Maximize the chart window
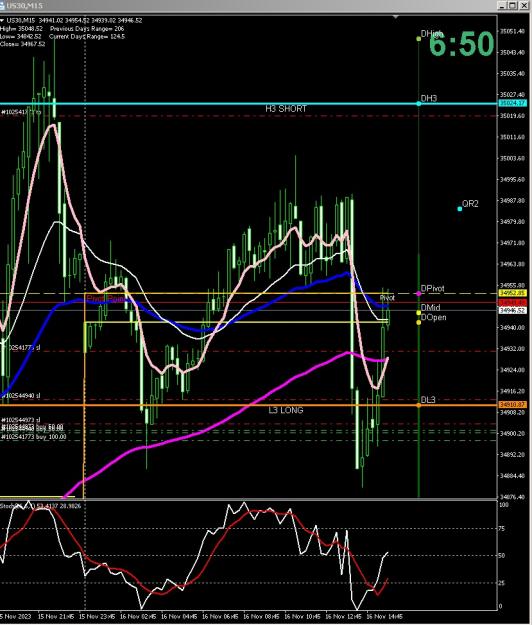The width and height of the screenshot is (532, 625). 513,5
